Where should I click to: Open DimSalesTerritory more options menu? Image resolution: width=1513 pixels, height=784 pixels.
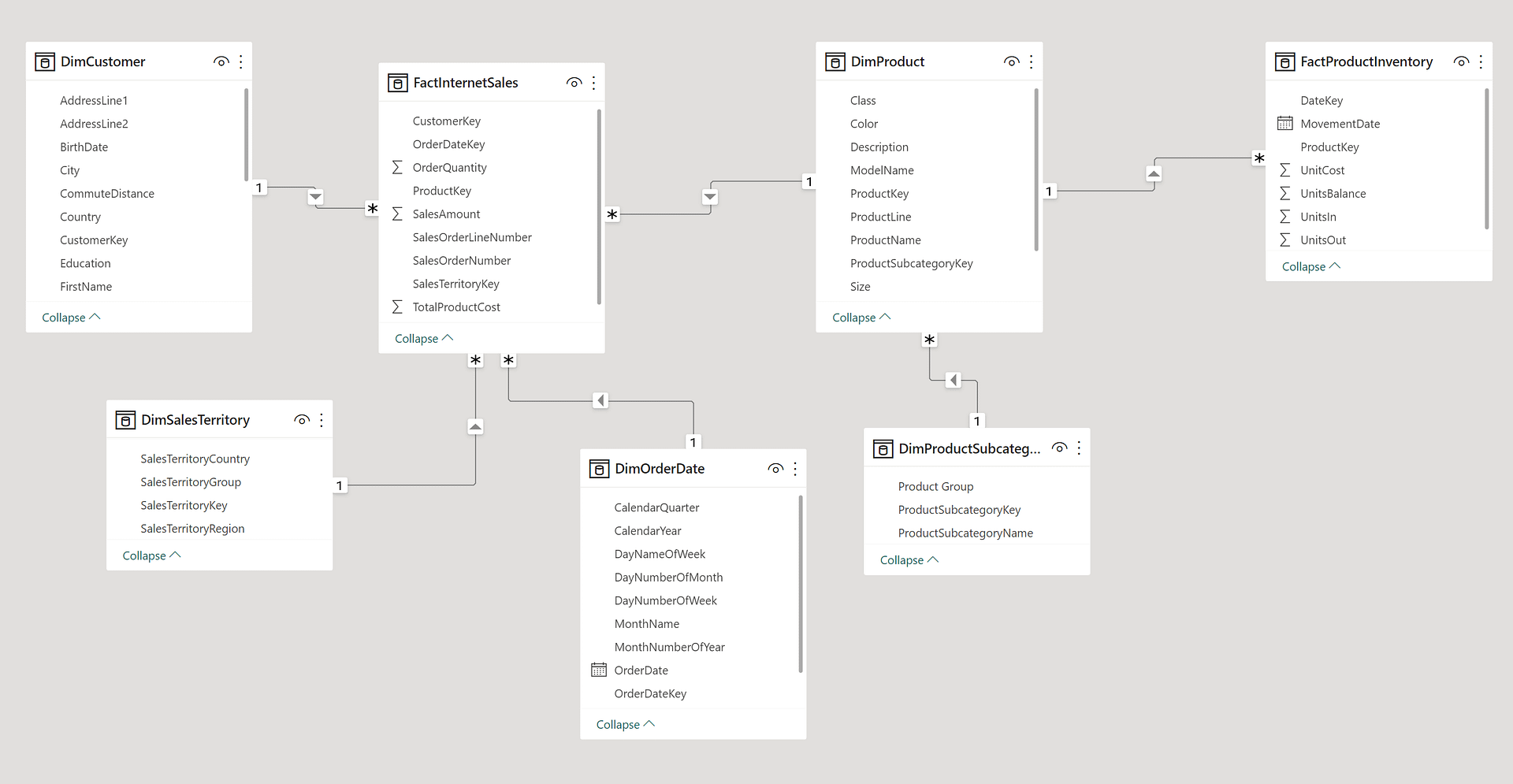(x=322, y=420)
